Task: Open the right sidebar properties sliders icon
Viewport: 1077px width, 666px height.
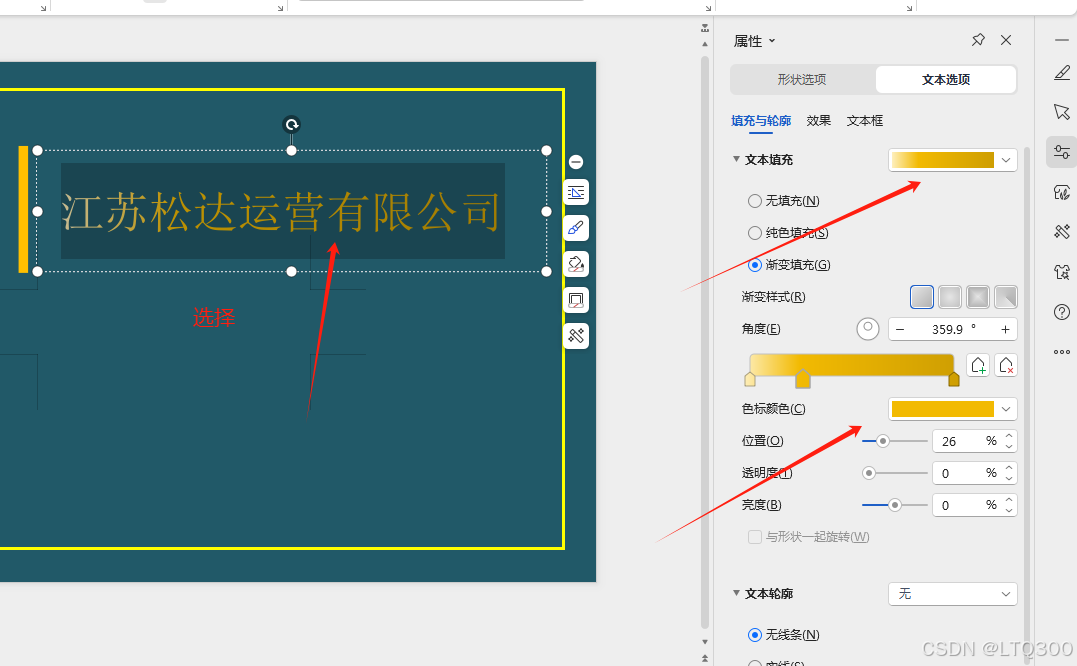Action: pyautogui.click(x=1062, y=152)
